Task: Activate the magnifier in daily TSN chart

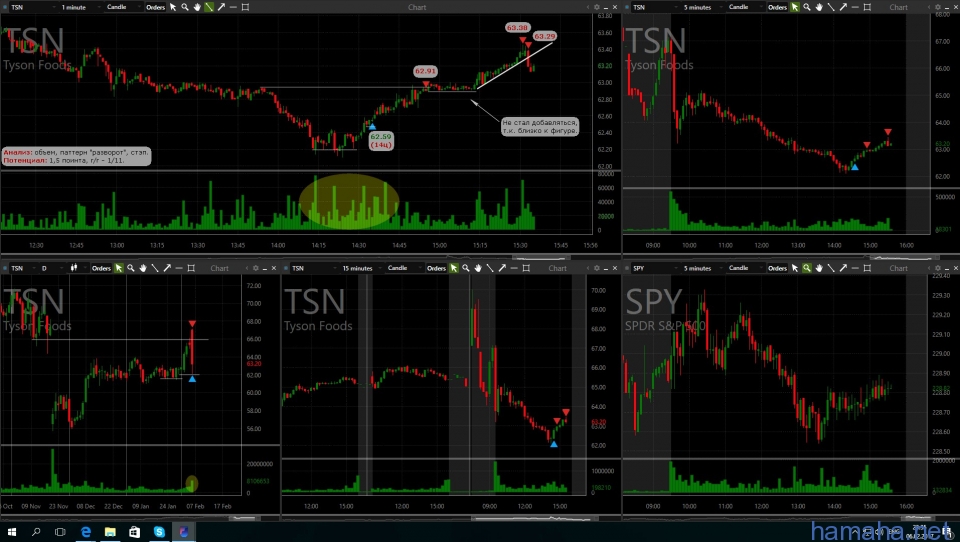Action: coord(130,268)
